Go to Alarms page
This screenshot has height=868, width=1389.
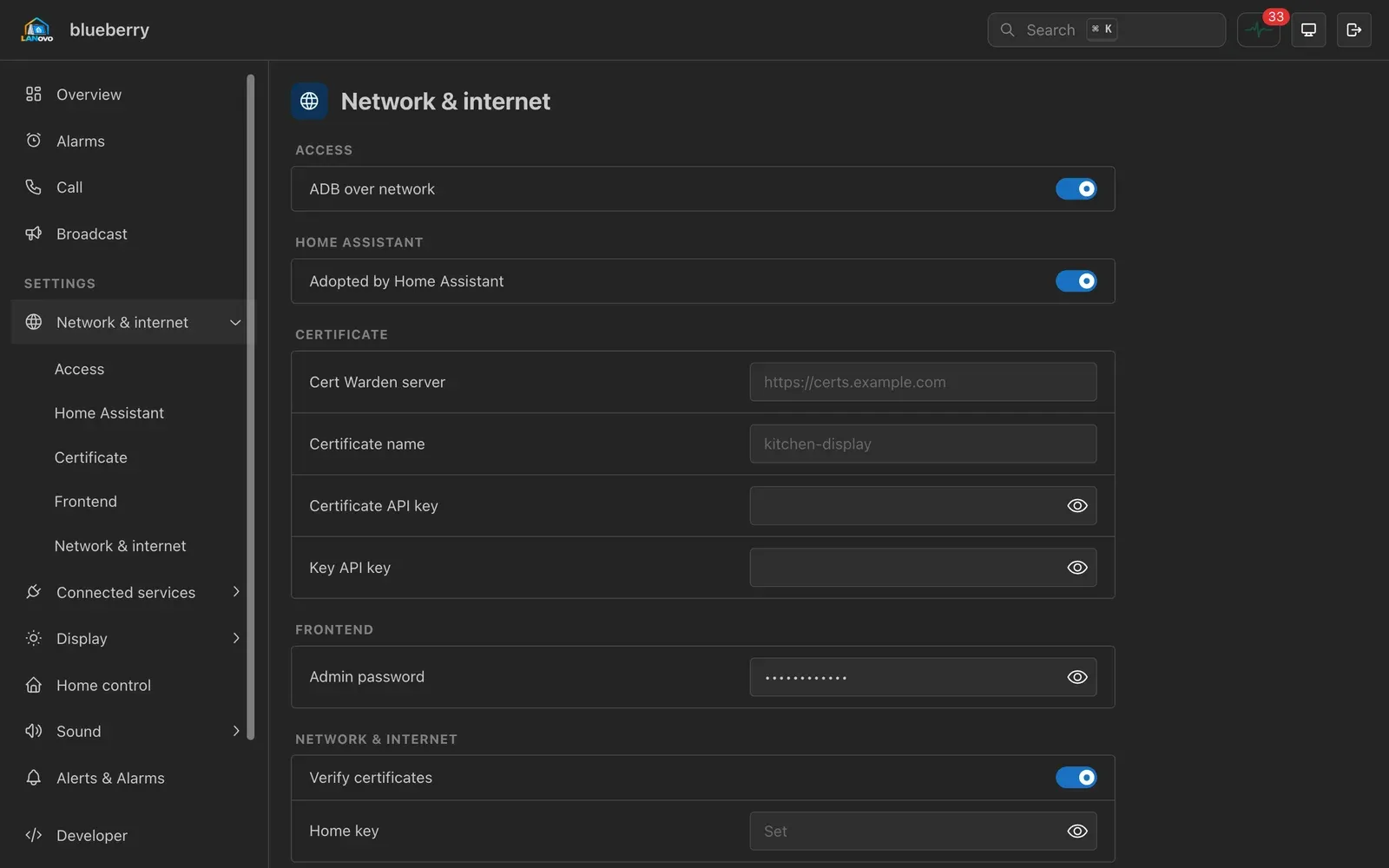point(128,141)
